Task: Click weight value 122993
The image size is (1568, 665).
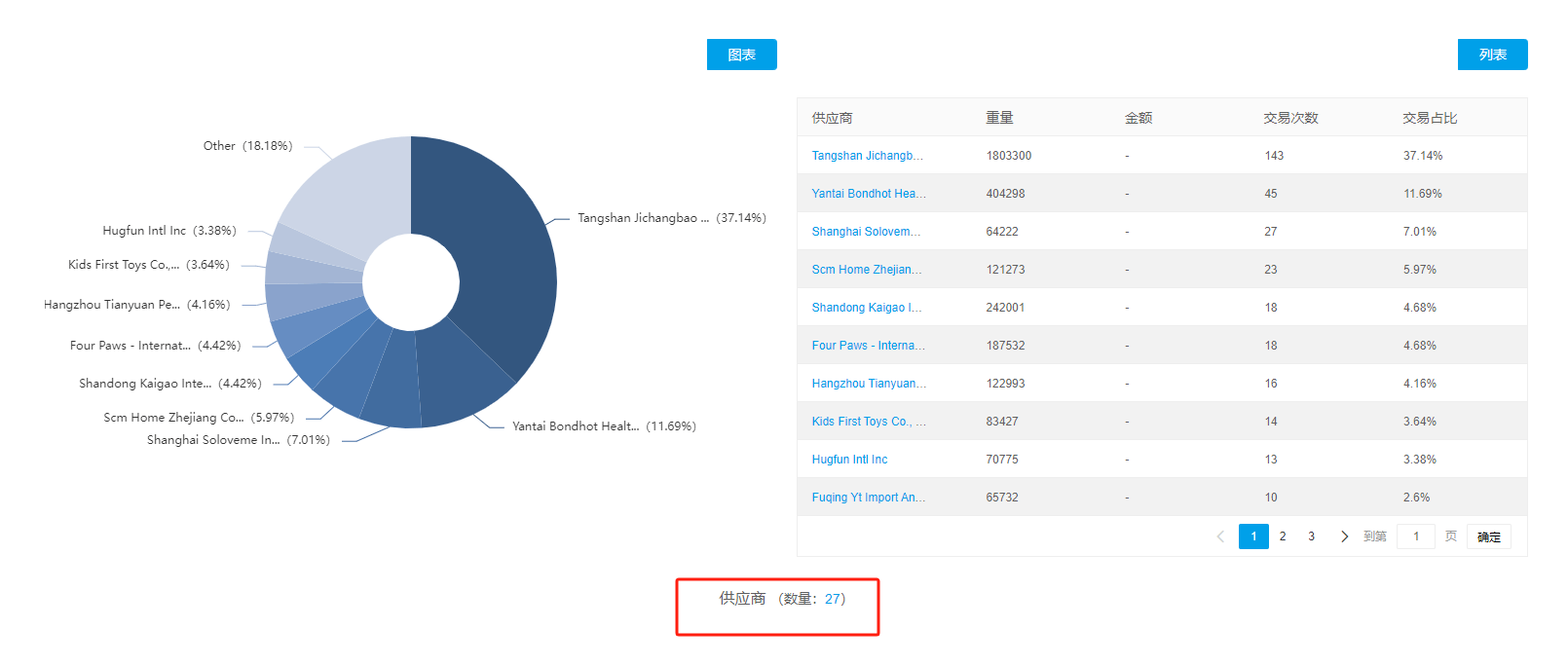Action: (x=1005, y=384)
